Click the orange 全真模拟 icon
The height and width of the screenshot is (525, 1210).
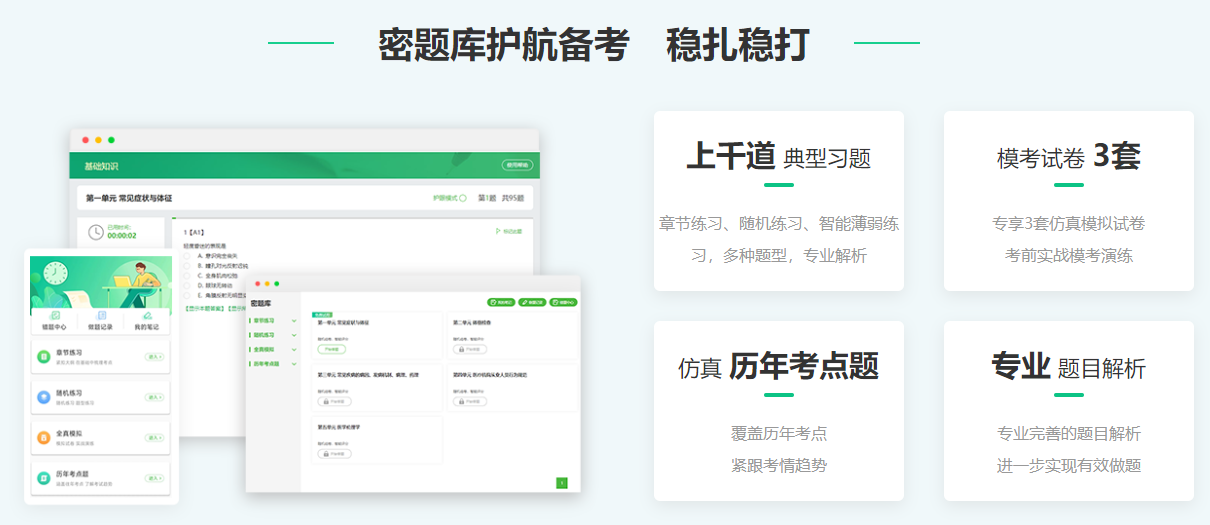click(44, 437)
